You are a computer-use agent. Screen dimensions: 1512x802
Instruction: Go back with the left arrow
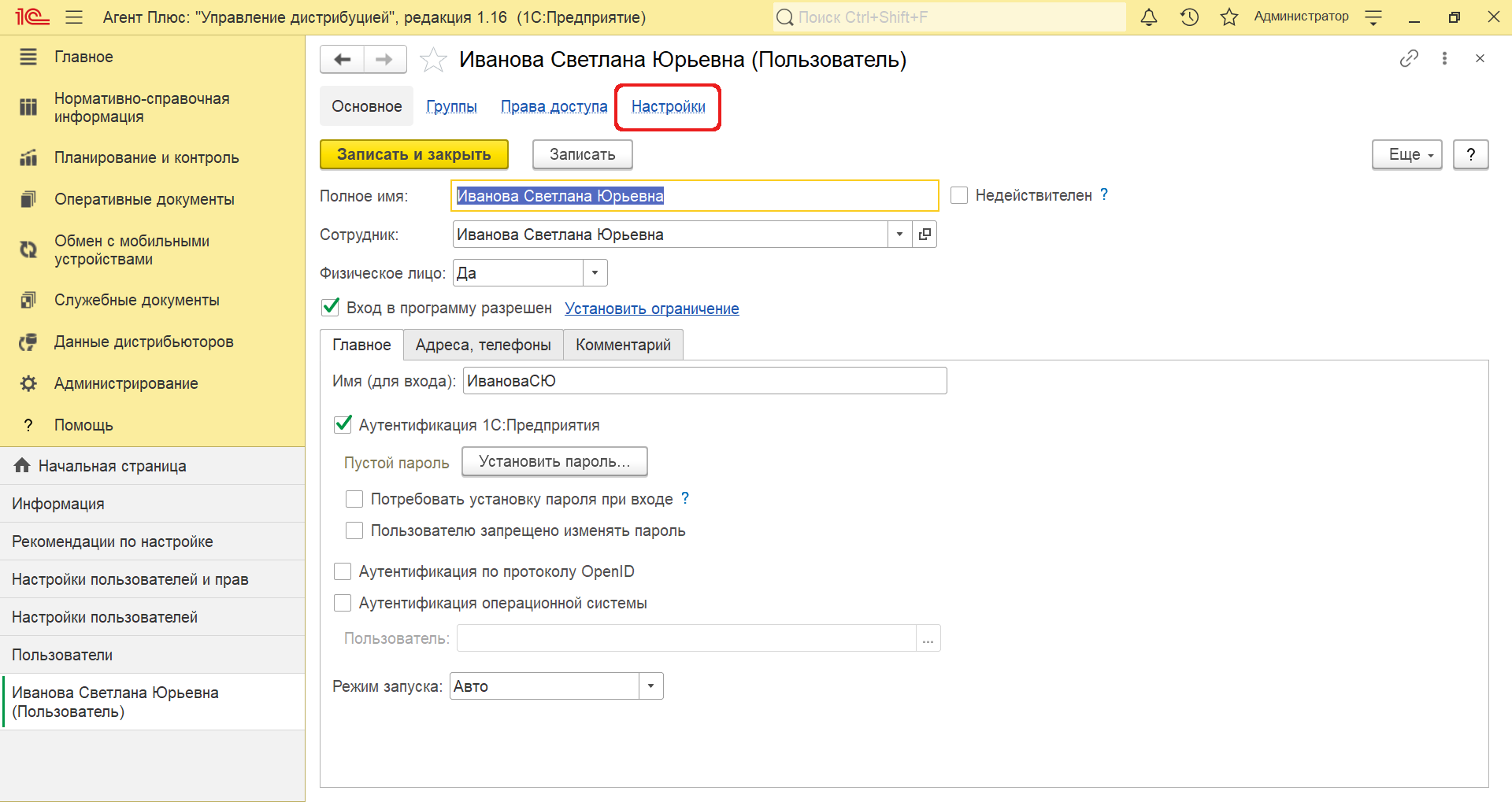click(342, 59)
